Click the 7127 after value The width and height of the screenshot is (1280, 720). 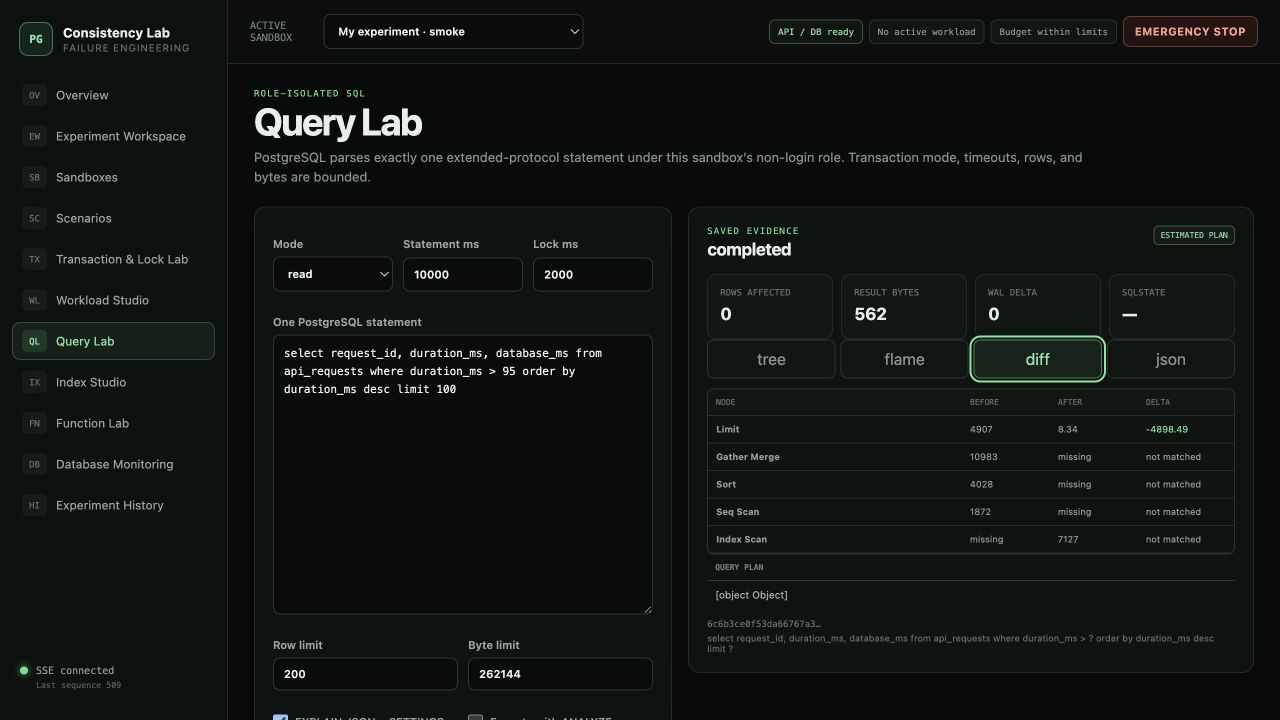(1068, 539)
